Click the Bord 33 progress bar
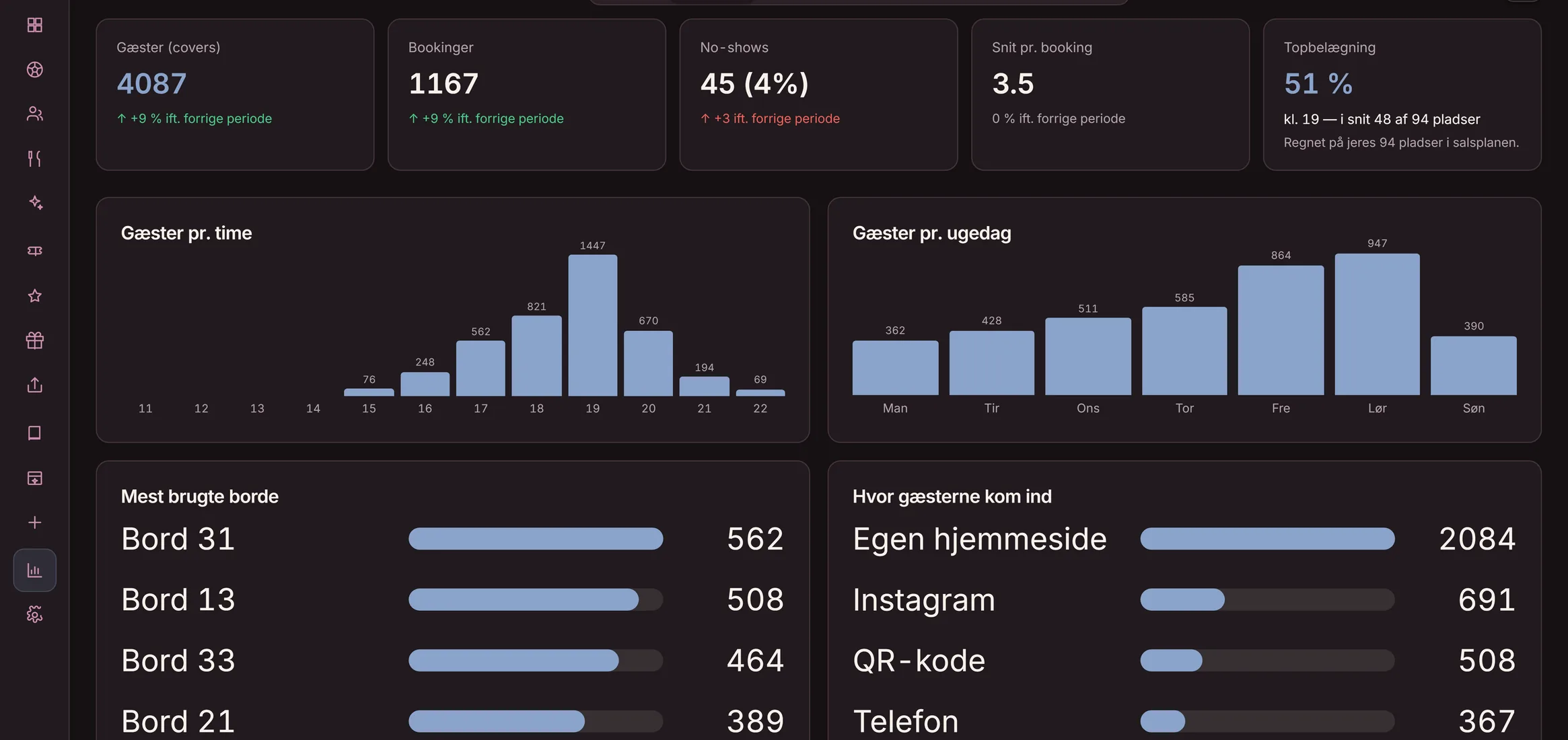Screen dimensions: 1568x740 (536, 660)
